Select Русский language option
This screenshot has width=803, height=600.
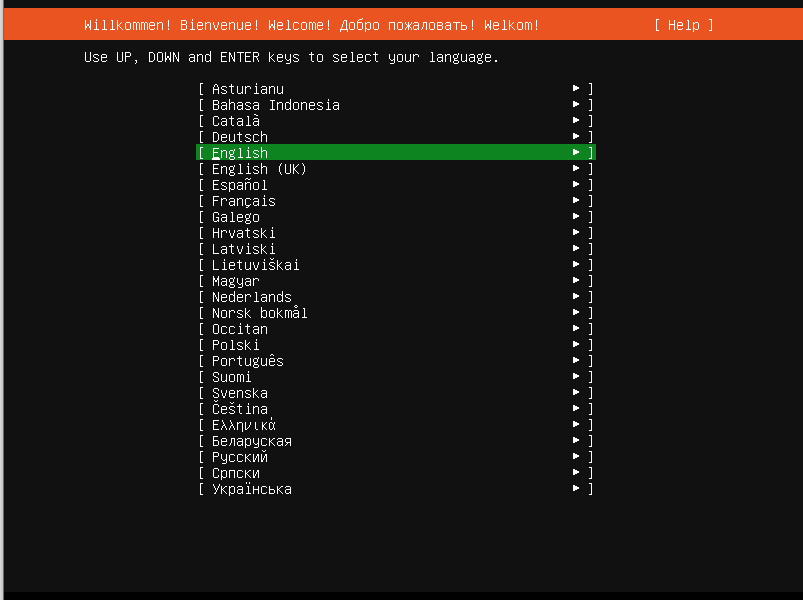[239, 457]
